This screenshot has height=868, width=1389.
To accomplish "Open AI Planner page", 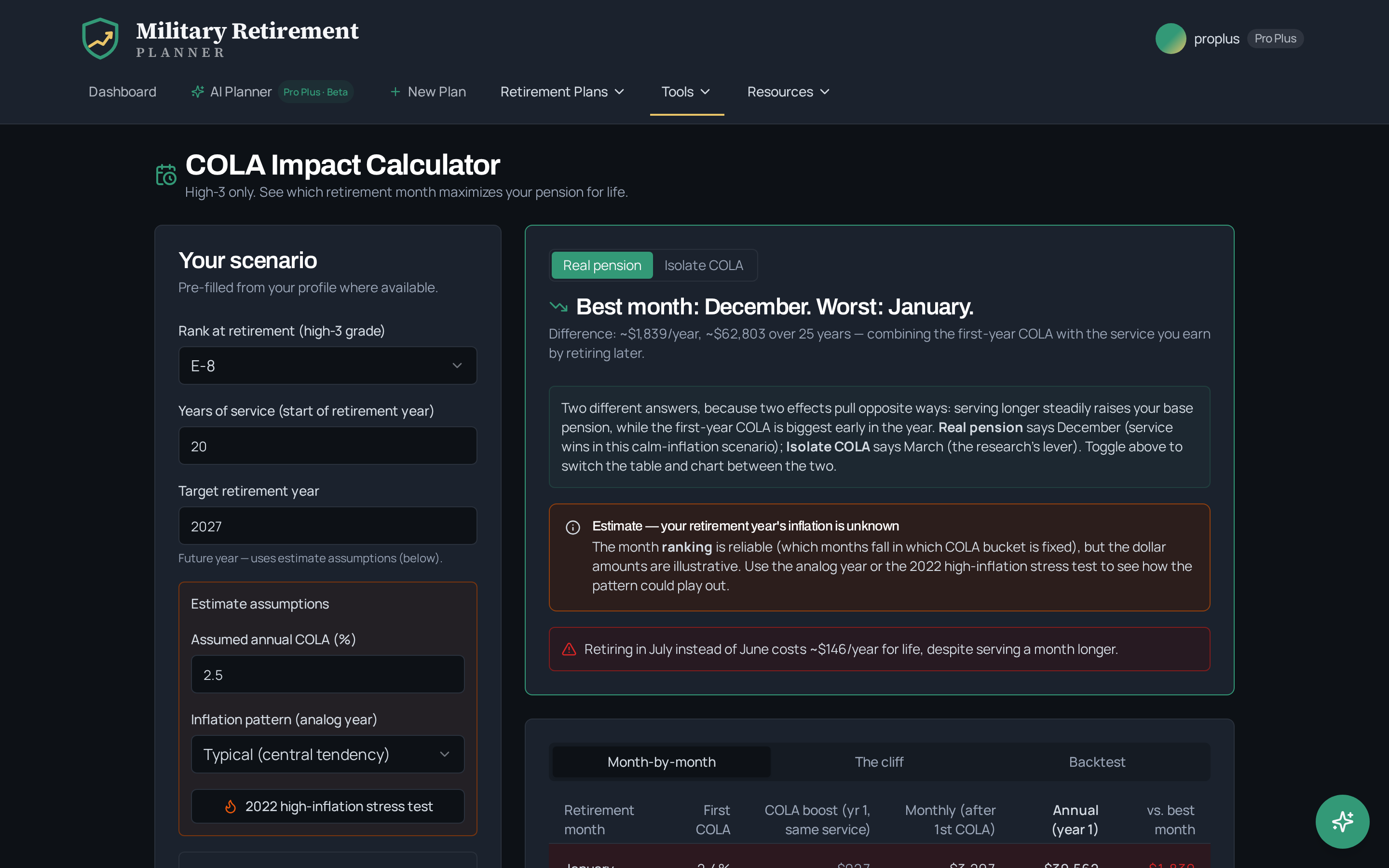I will [241, 92].
